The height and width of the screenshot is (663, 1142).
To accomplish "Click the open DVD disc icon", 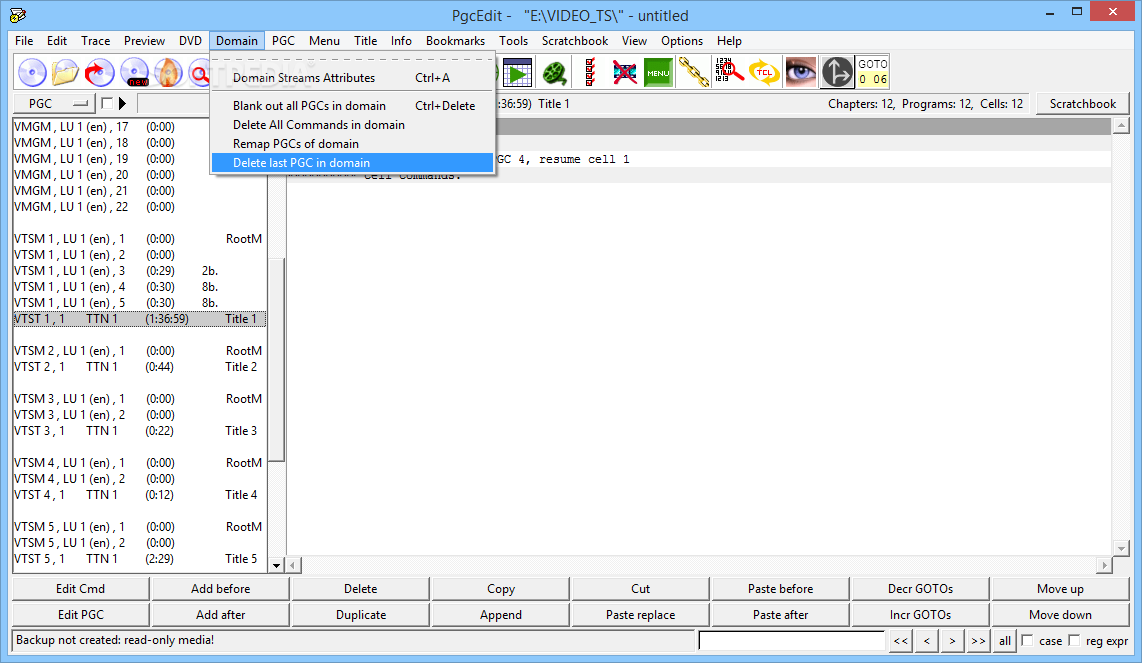I will [32, 72].
